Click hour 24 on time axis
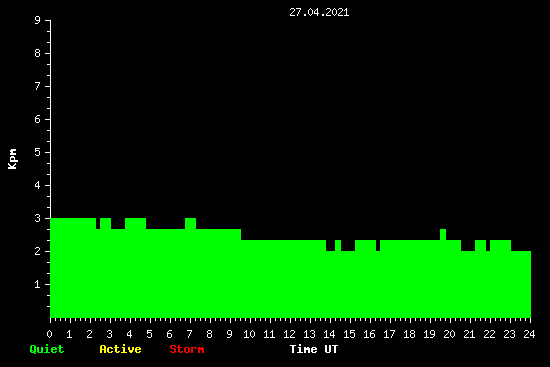Viewport: 550px width, 367px height. (529, 334)
